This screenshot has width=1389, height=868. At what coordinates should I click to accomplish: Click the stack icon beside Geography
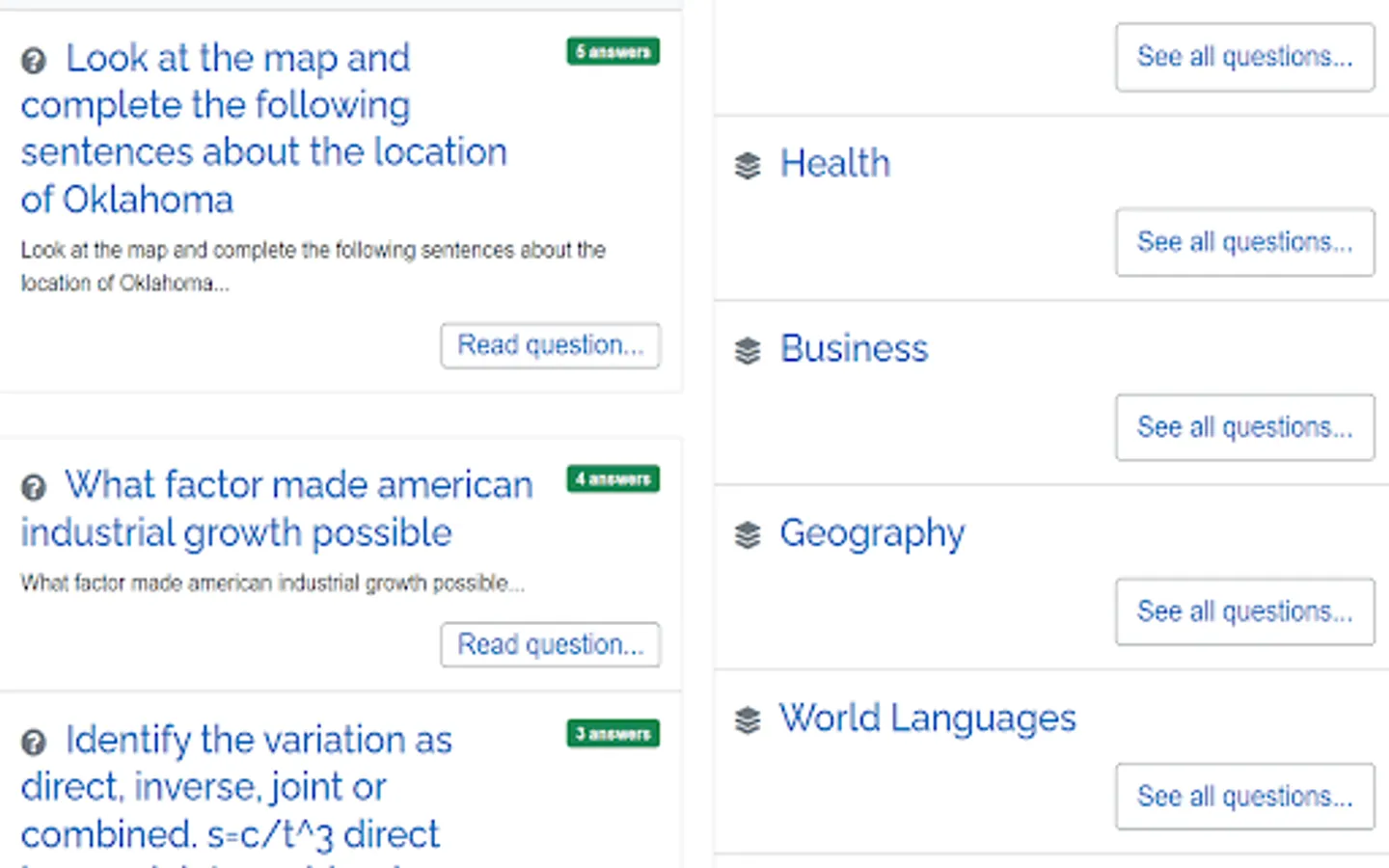[x=748, y=535]
